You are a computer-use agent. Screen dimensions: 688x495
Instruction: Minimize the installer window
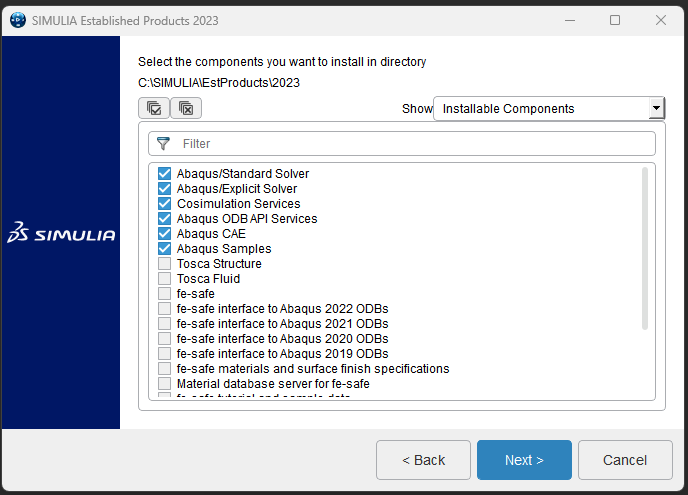point(570,20)
